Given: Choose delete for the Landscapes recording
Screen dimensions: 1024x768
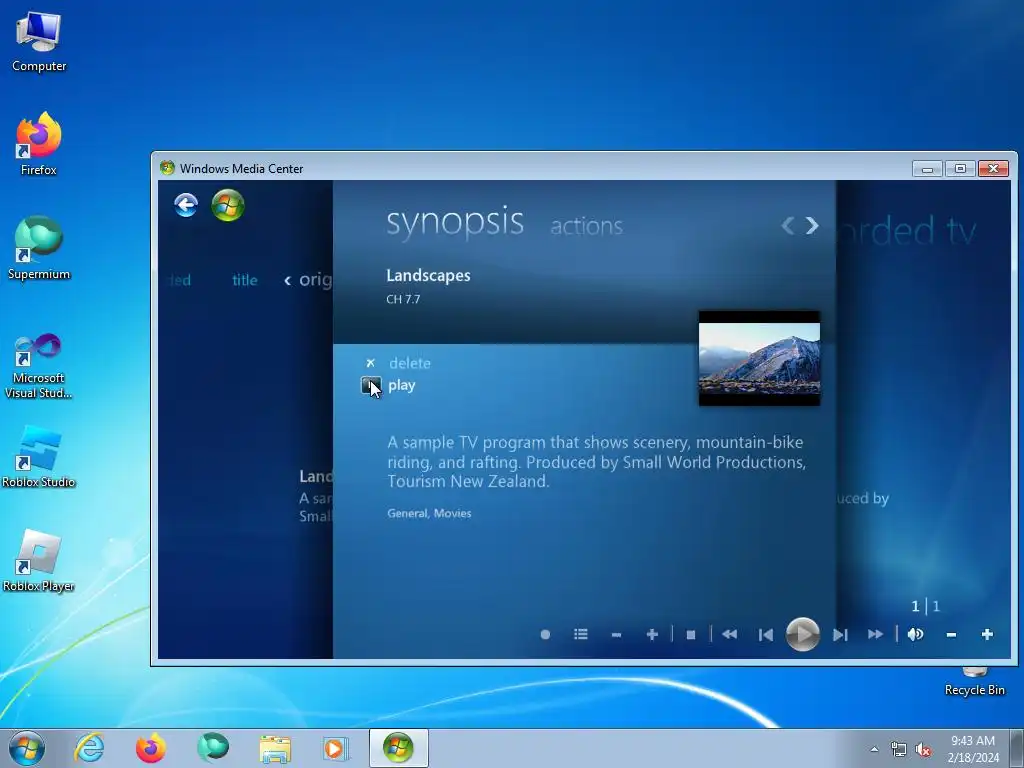Looking at the screenshot, I should [x=409, y=363].
